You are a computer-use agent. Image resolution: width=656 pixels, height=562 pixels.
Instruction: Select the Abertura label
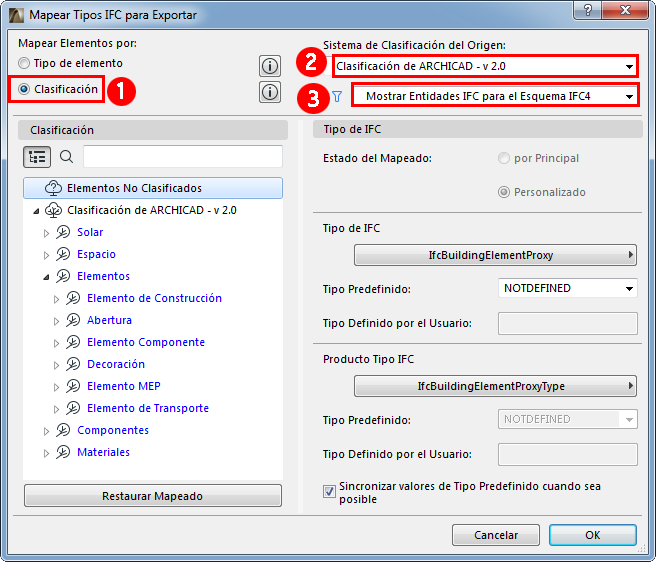(x=109, y=320)
